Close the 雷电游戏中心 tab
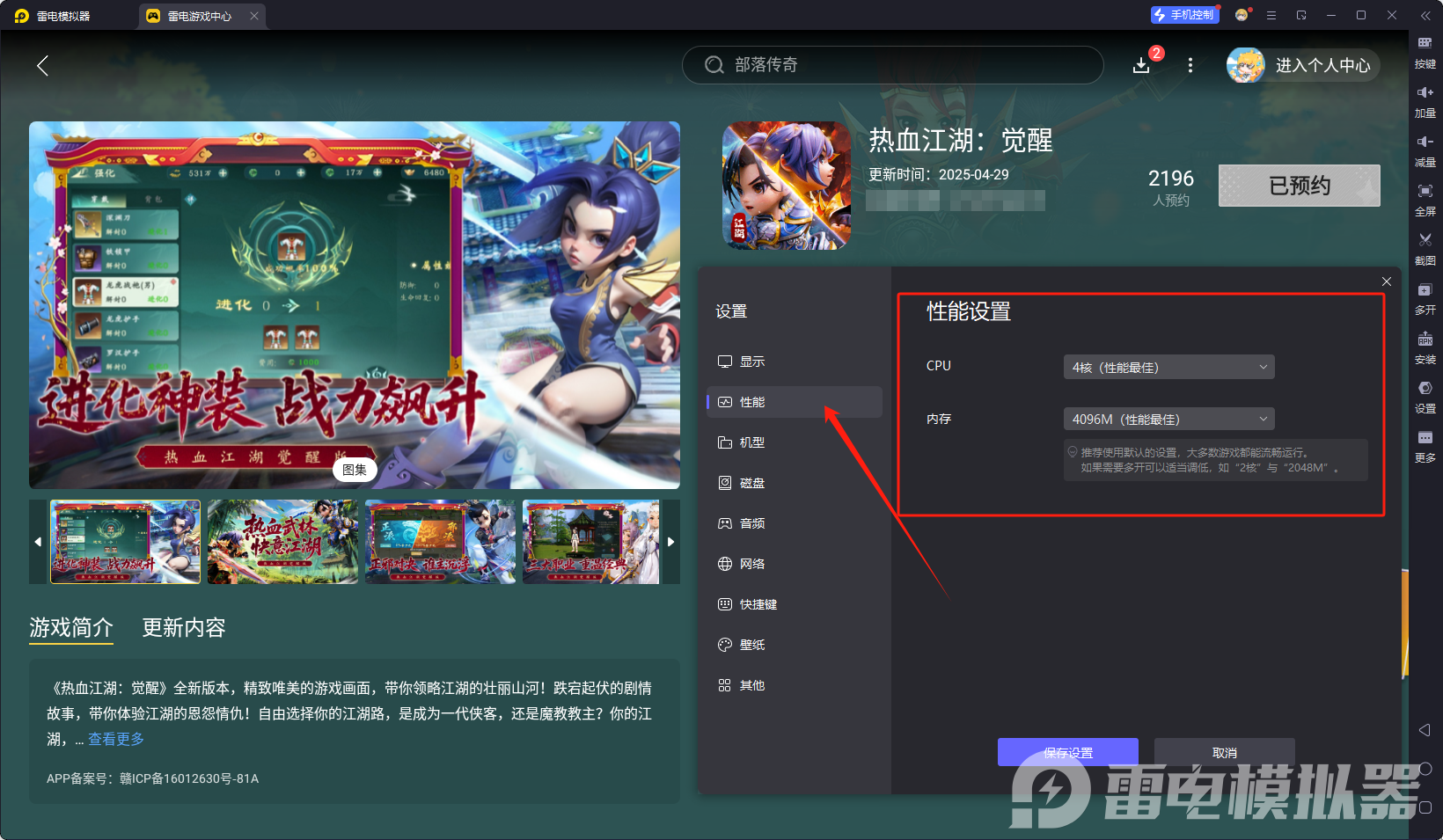1443x840 pixels. click(254, 16)
